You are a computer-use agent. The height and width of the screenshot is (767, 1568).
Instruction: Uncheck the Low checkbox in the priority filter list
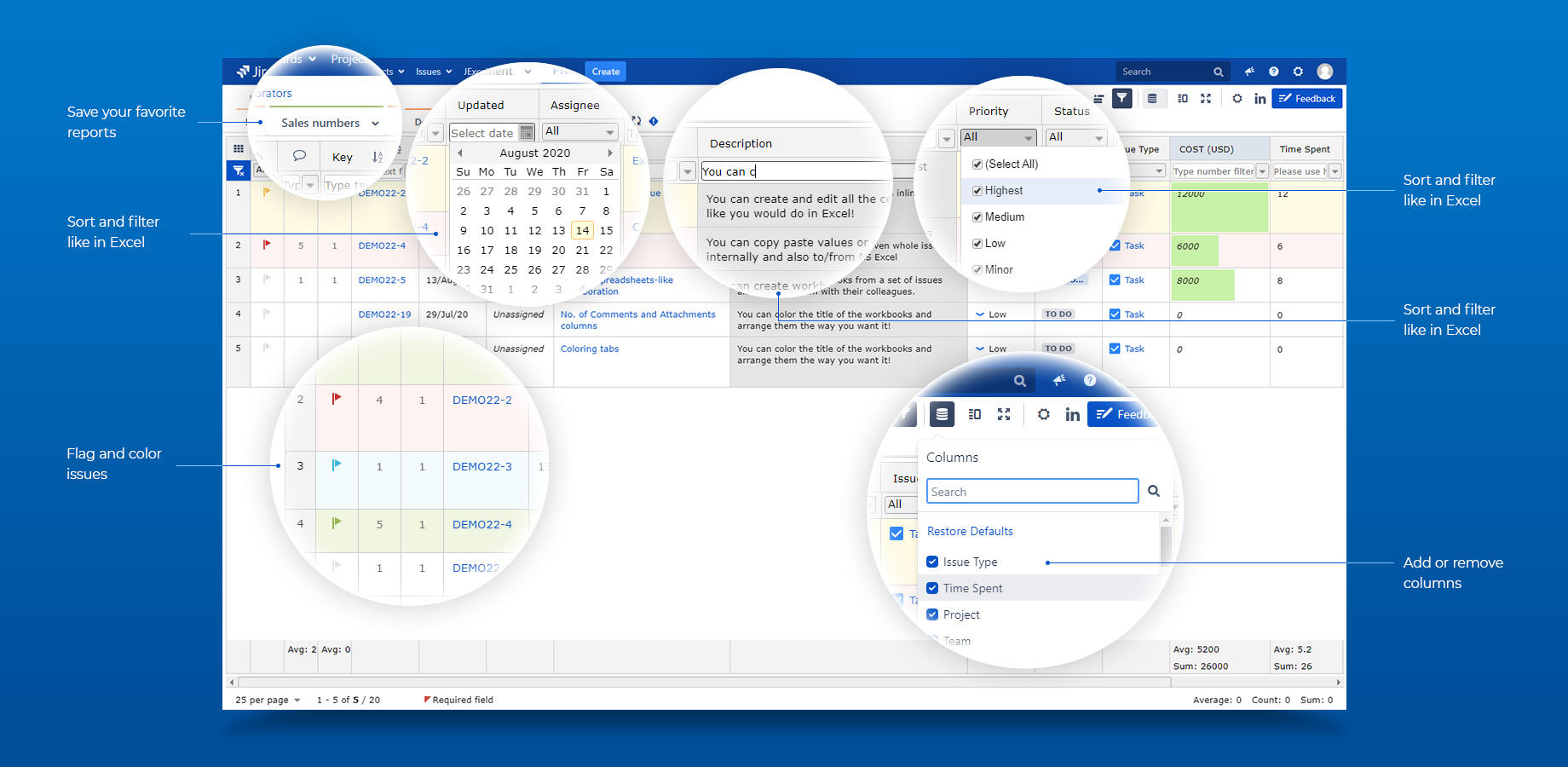pos(977,244)
